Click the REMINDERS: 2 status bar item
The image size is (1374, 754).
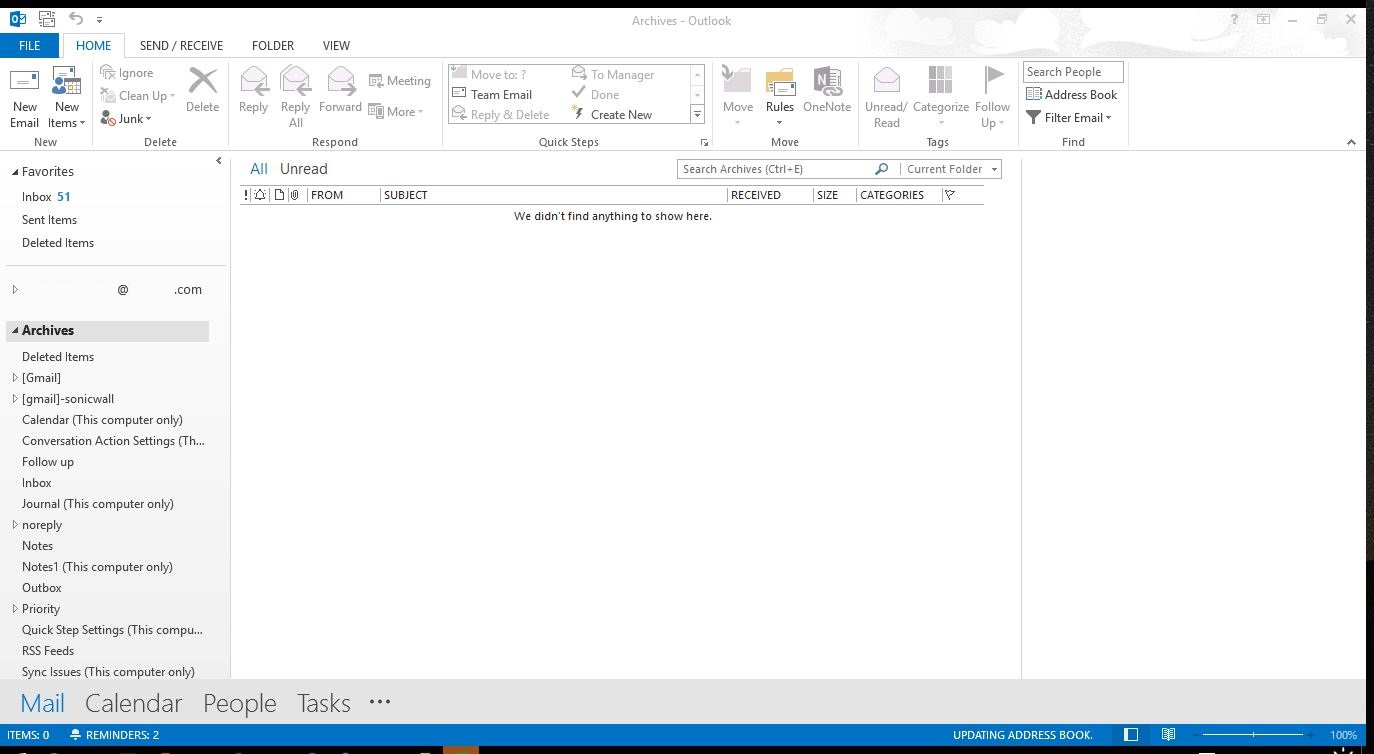(114, 735)
